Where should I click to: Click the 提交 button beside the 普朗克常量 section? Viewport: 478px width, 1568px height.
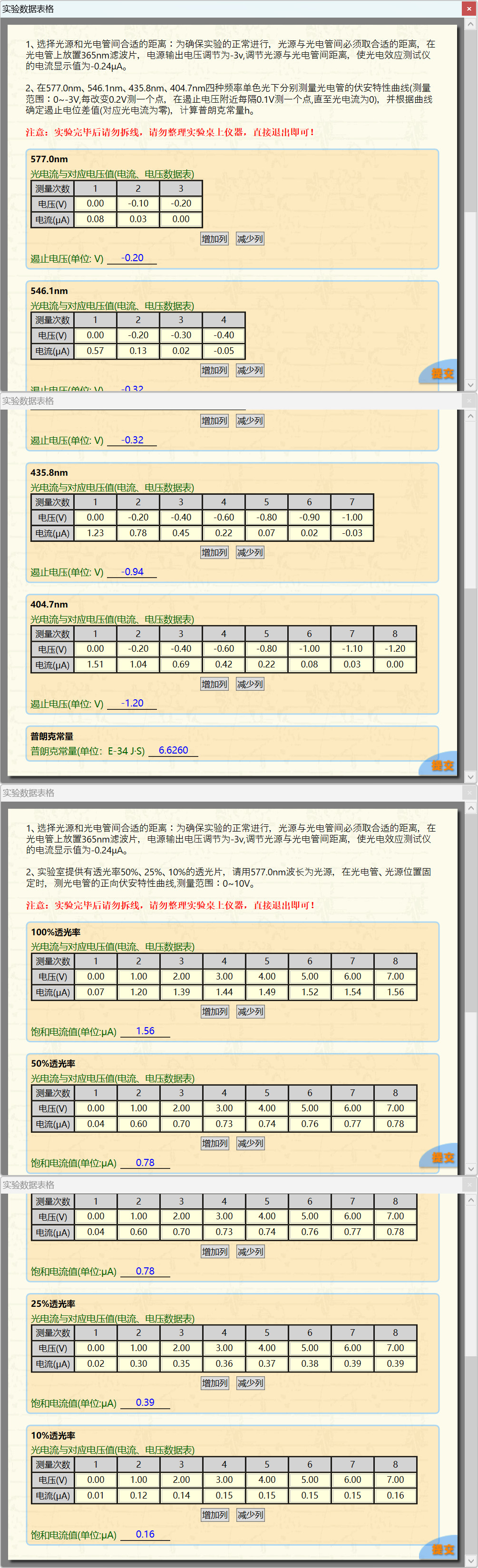443,765
